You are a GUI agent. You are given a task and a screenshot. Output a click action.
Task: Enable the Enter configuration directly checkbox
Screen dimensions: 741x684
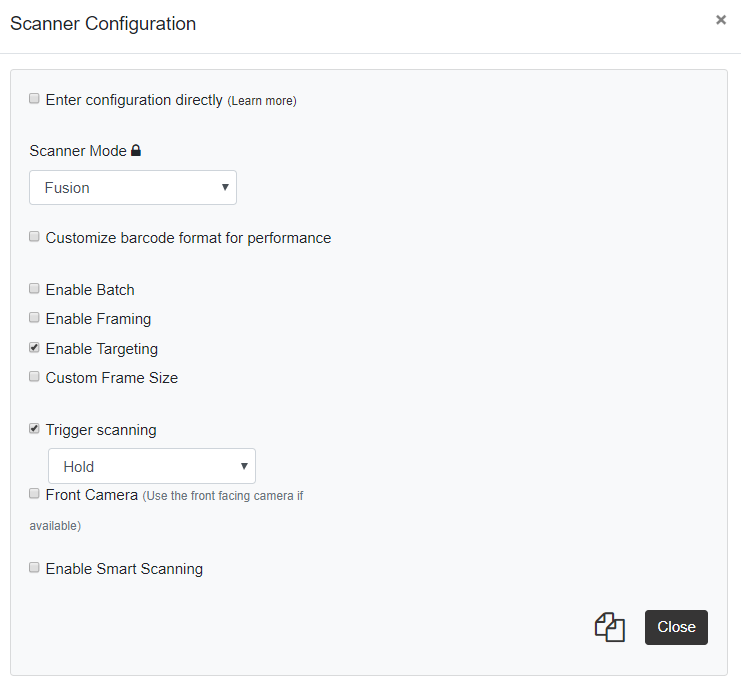point(35,99)
